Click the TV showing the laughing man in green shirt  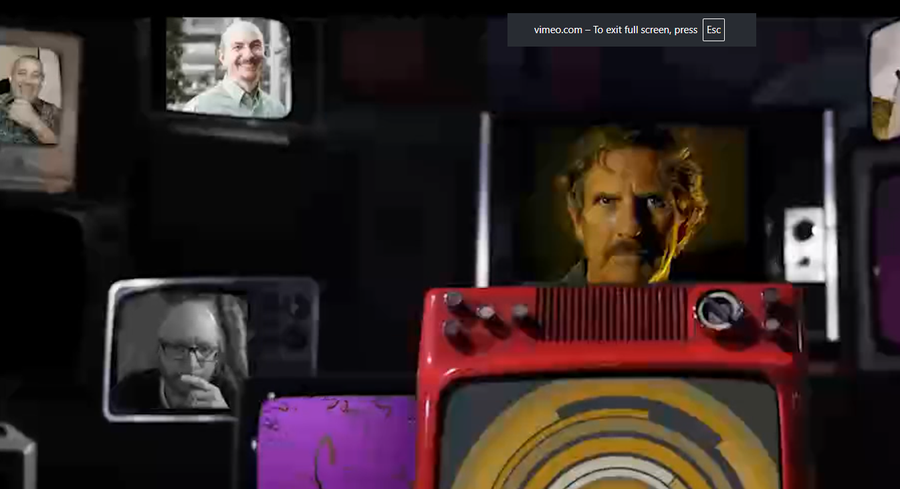228,68
